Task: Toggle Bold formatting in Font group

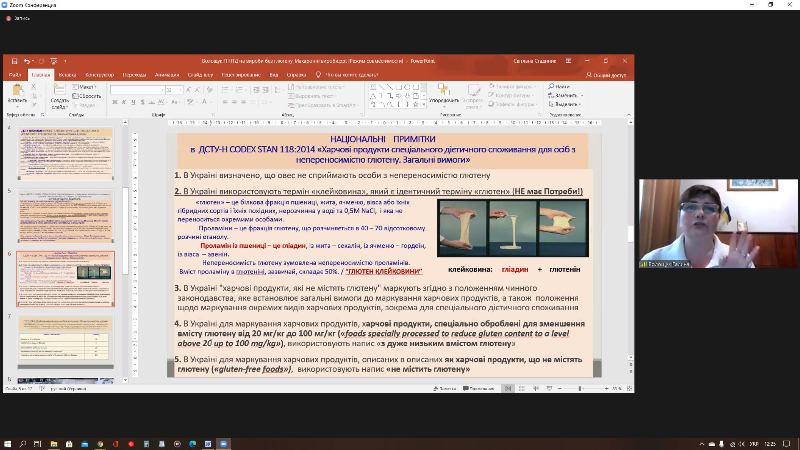Action: coord(113,104)
